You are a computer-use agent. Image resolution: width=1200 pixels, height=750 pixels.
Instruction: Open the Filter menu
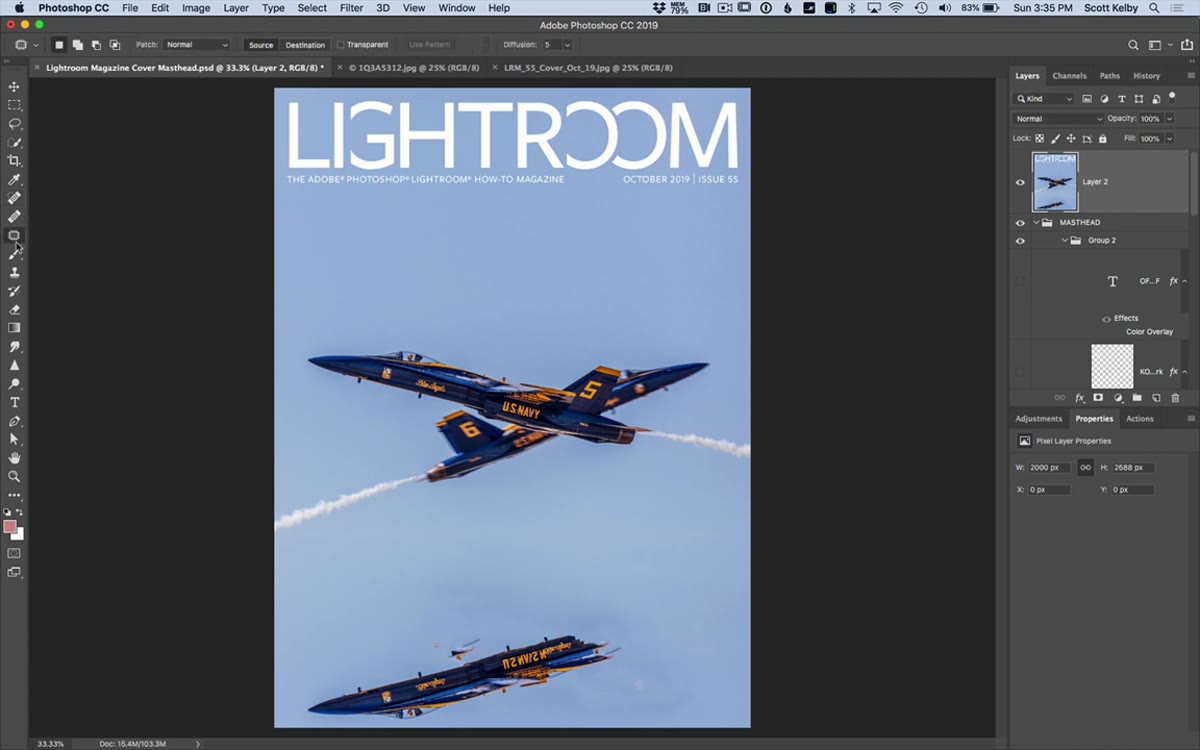pyautogui.click(x=351, y=8)
